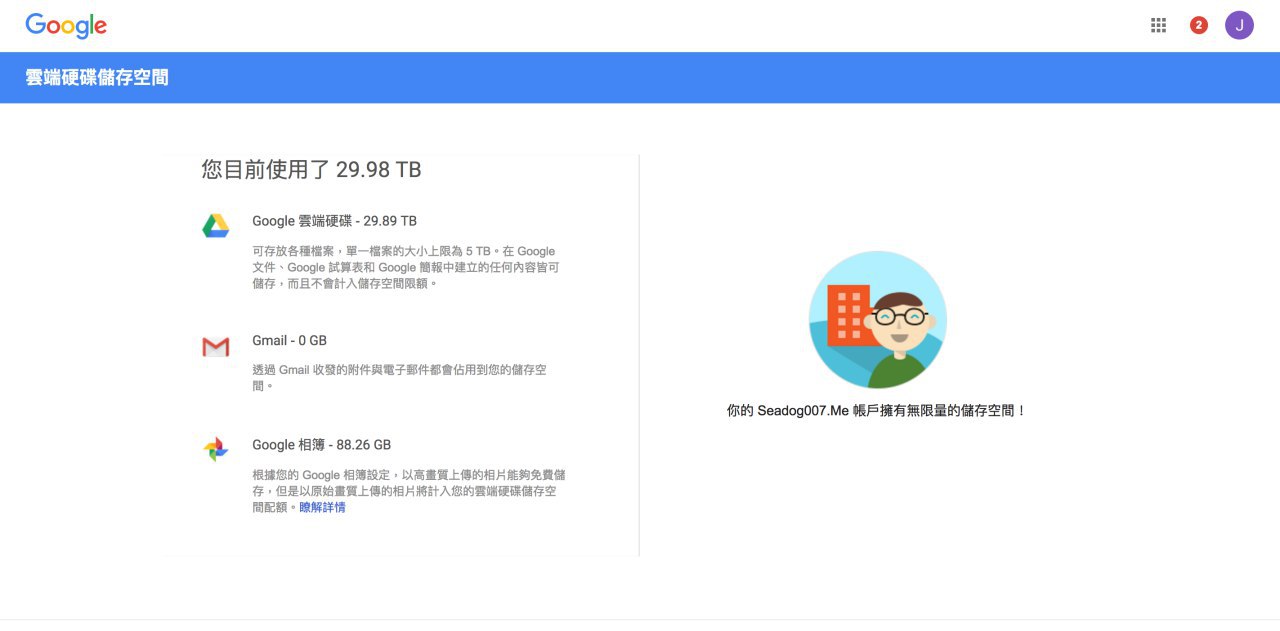Click the Gmail envelope icon

pyautogui.click(x=216, y=347)
